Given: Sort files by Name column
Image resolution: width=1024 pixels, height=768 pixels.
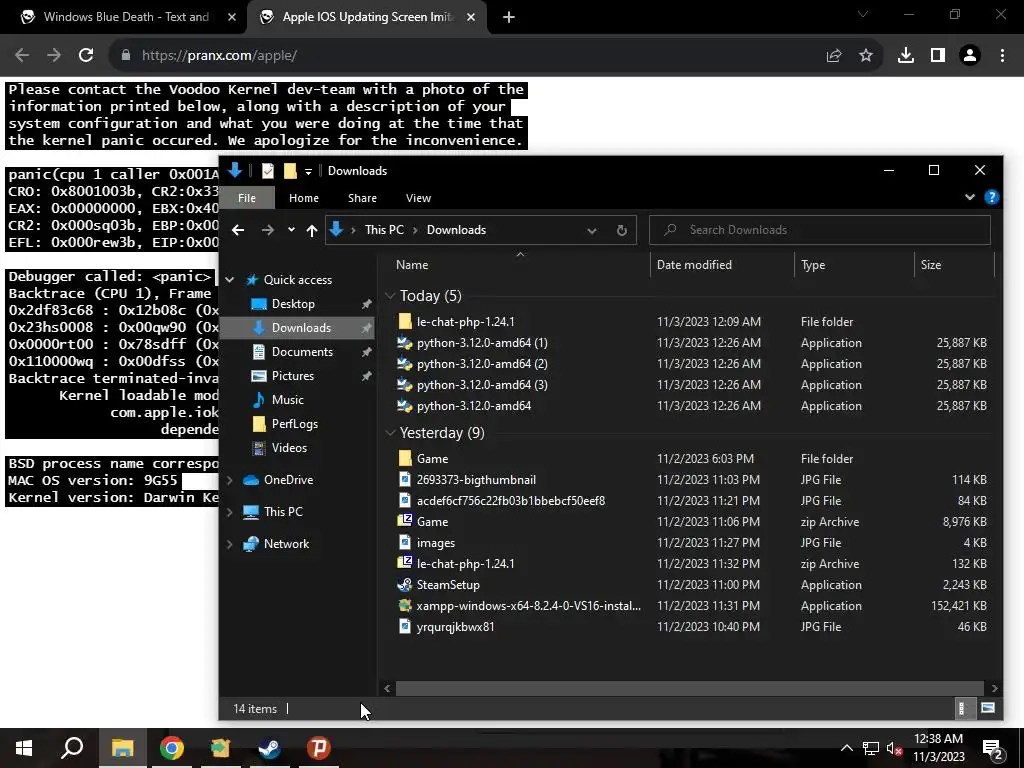Looking at the screenshot, I should 412,264.
